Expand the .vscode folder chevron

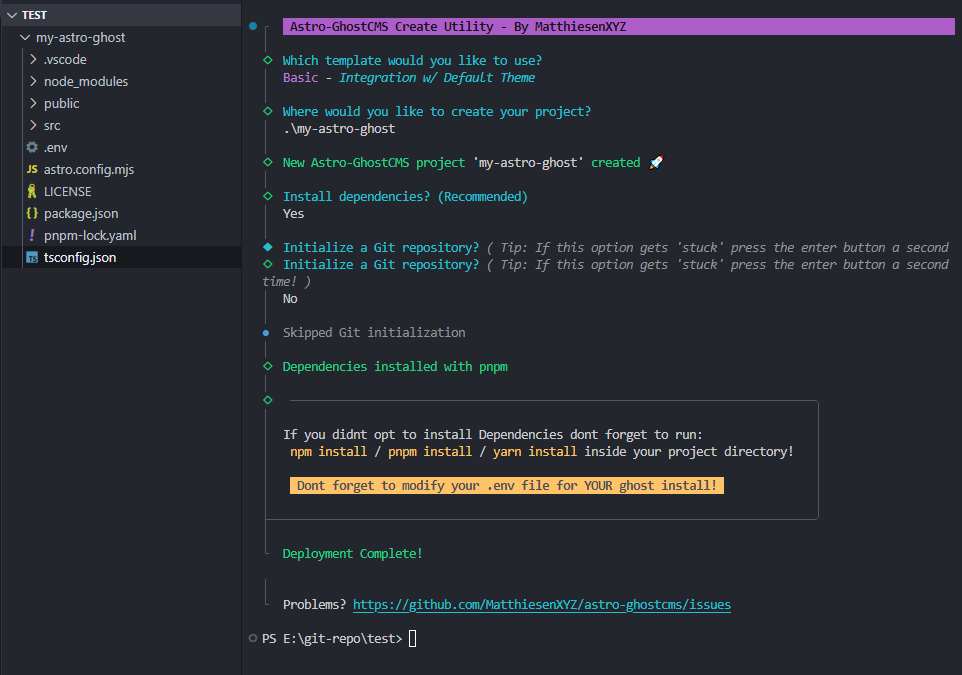(x=33, y=60)
